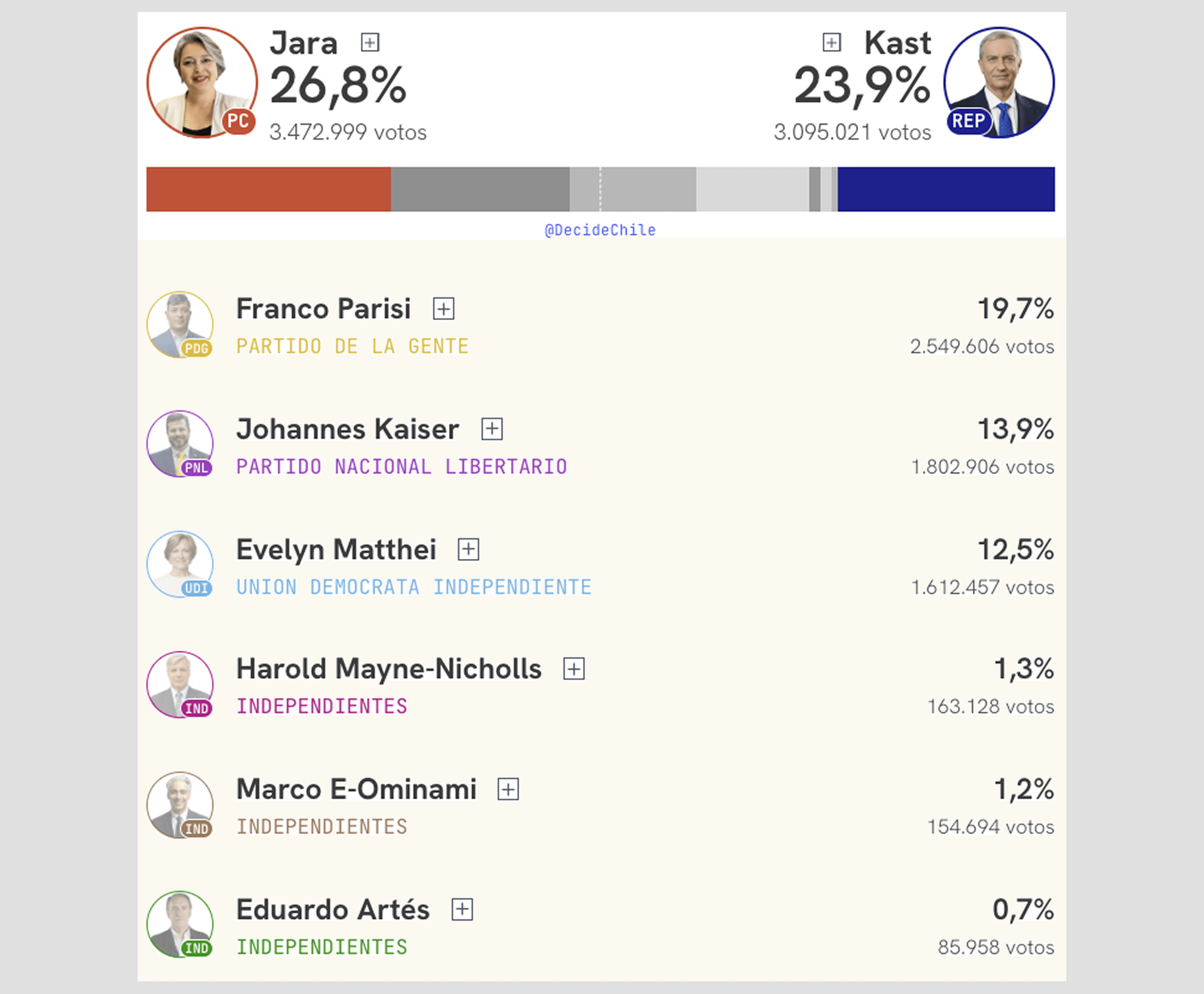Viewport: 1204px width, 994px height.
Task: Click the red Jara segment of results bar
Action: [x=268, y=189]
